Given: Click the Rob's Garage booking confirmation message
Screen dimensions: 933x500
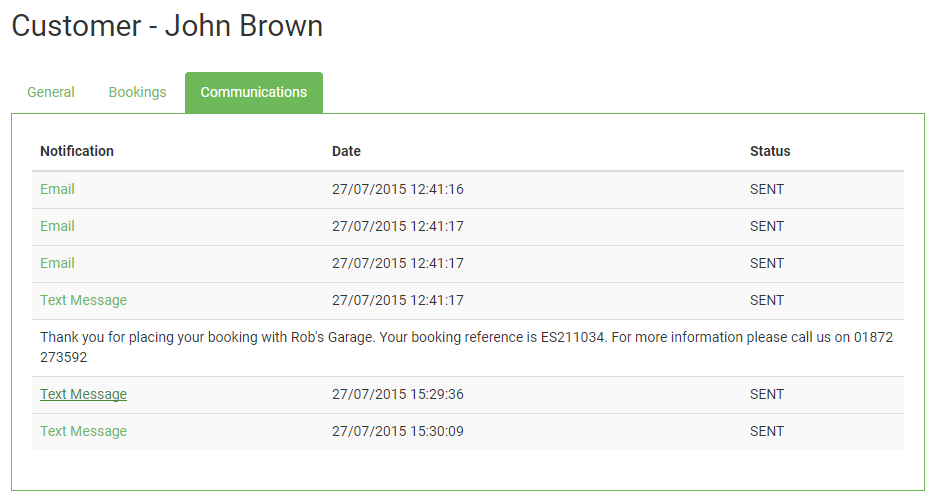Looking at the screenshot, I should pos(466,347).
